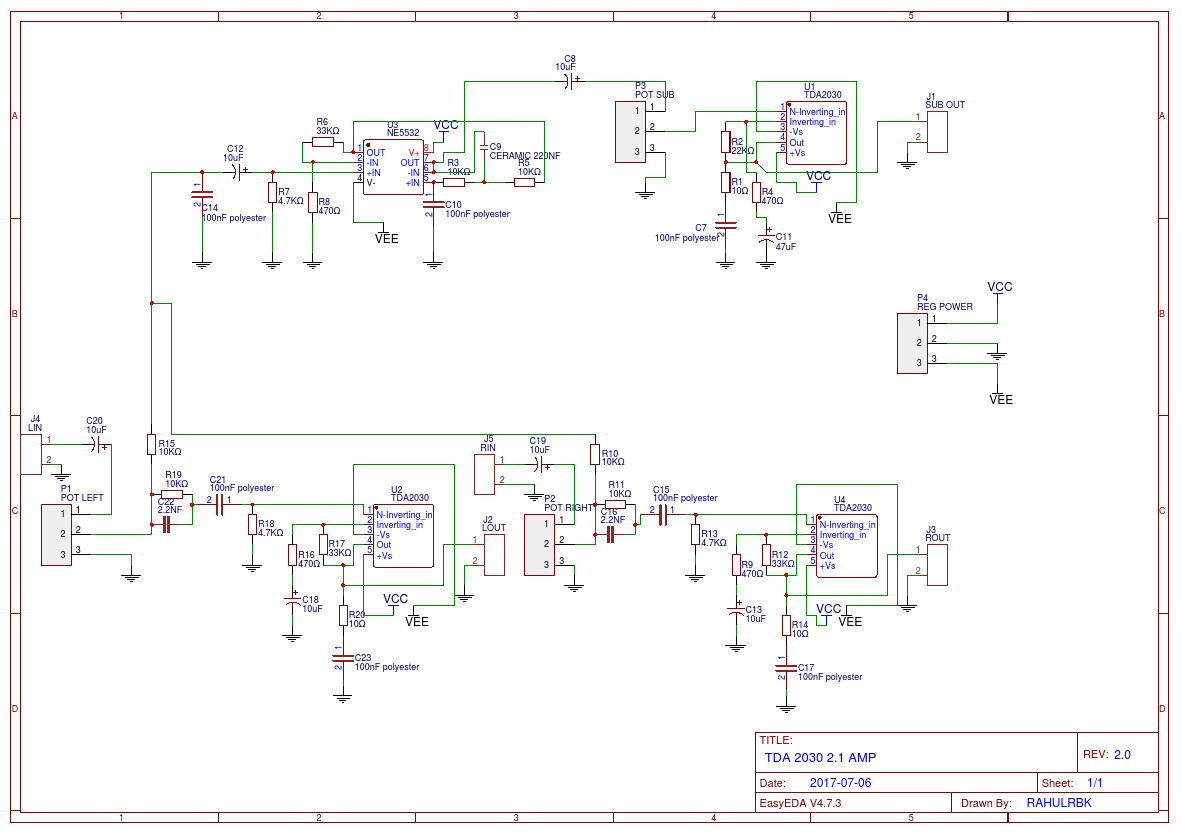Screen dimensions: 1181x833
Task: Click the R5 10KΩ resistor symbol
Action: (x=524, y=182)
